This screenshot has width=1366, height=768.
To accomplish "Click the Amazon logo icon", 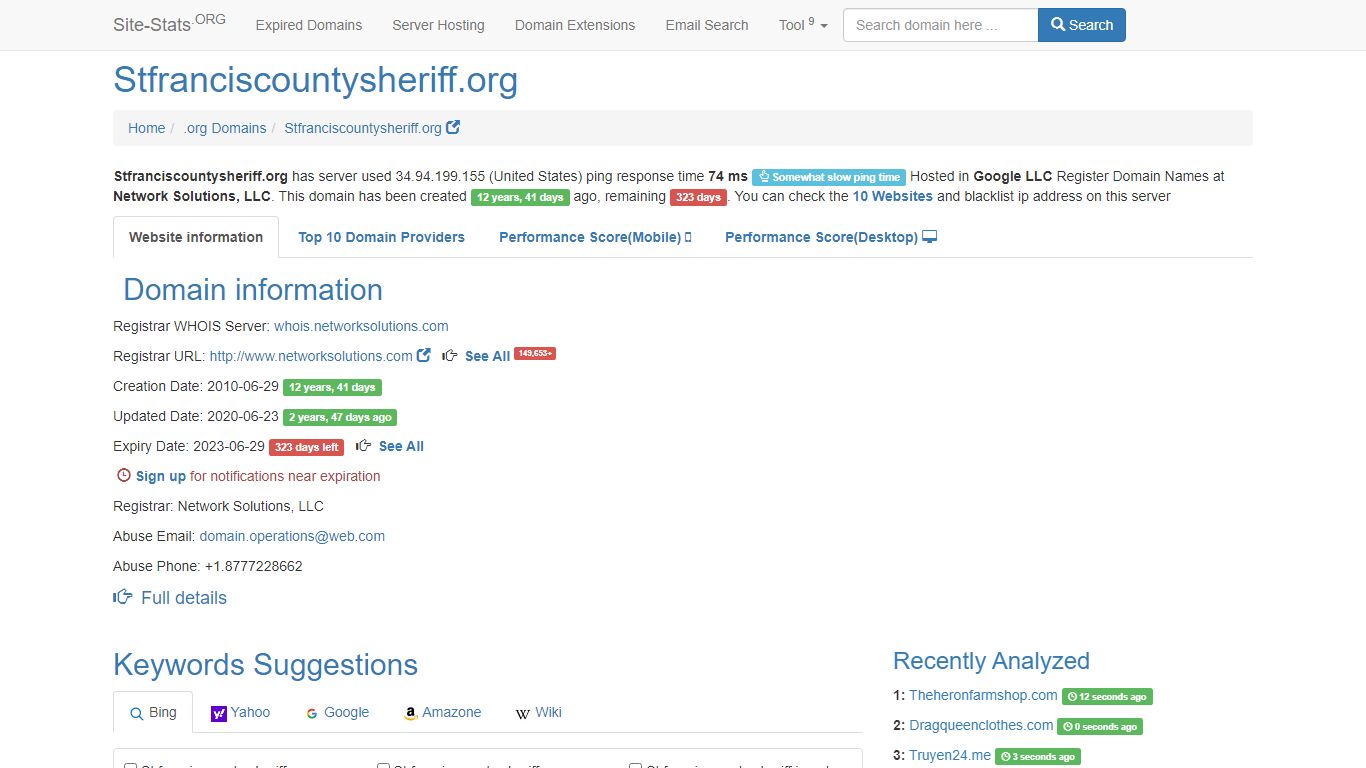I will click(x=410, y=713).
